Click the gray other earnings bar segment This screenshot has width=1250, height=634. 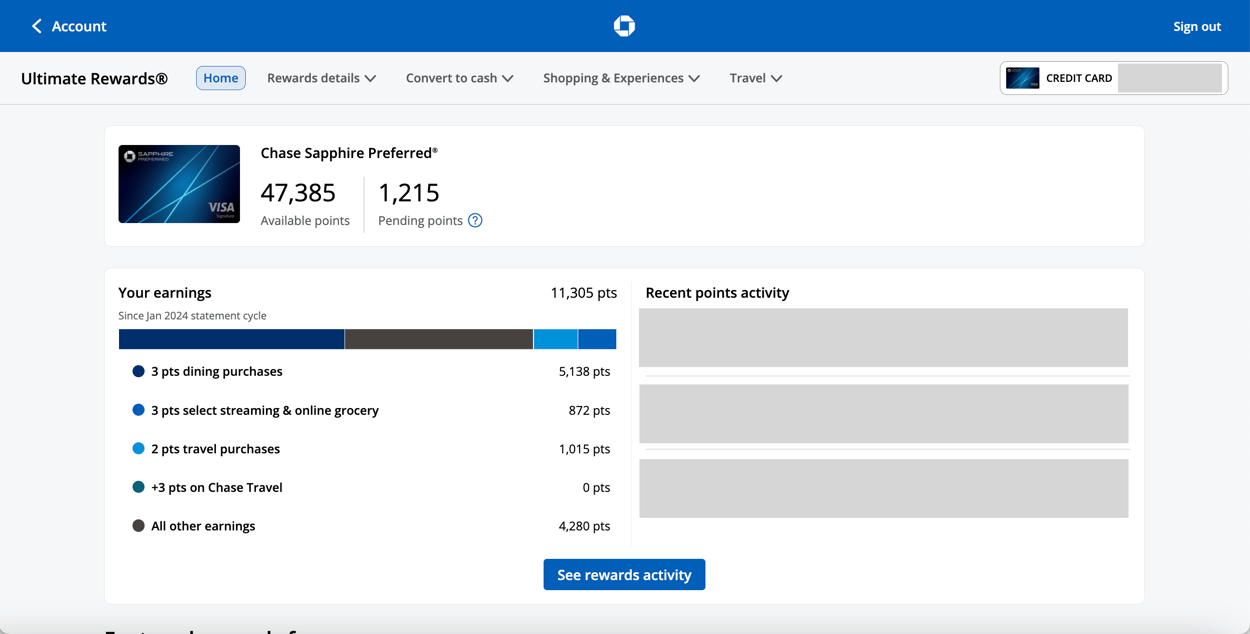(438, 340)
